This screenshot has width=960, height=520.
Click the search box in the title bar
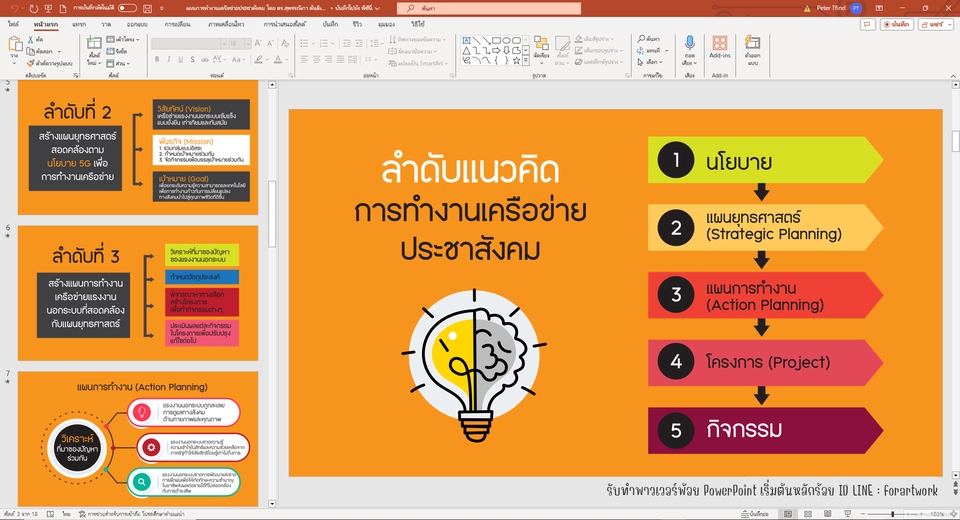tap(489, 8)
